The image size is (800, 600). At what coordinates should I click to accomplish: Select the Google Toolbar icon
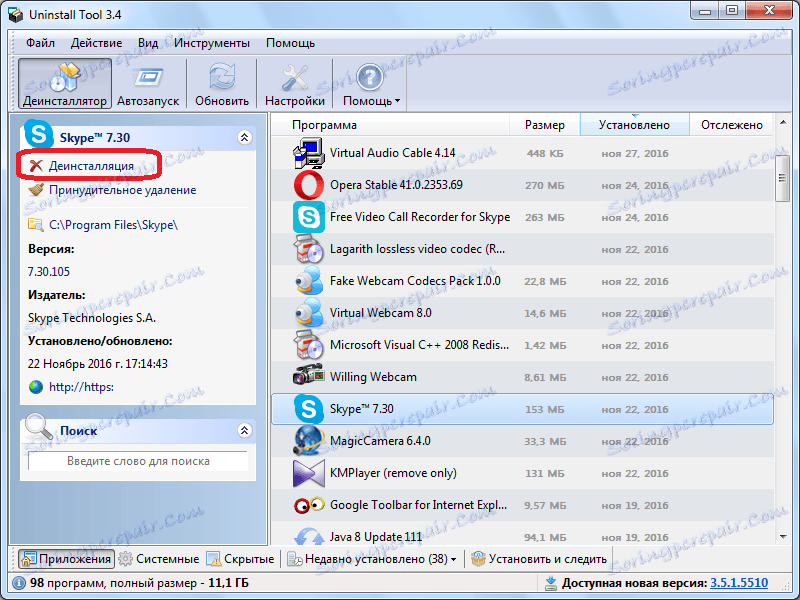(x=309, y=505)
